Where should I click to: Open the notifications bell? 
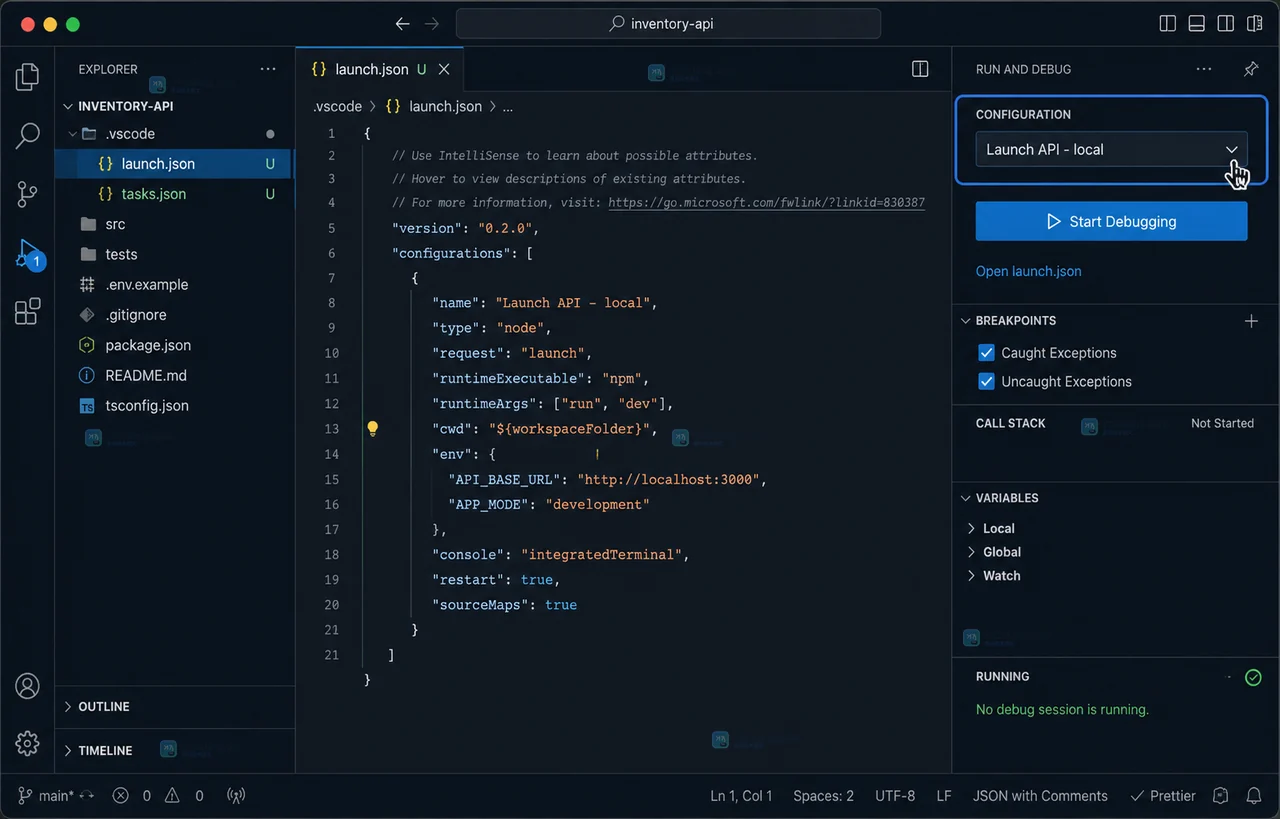1253,796
